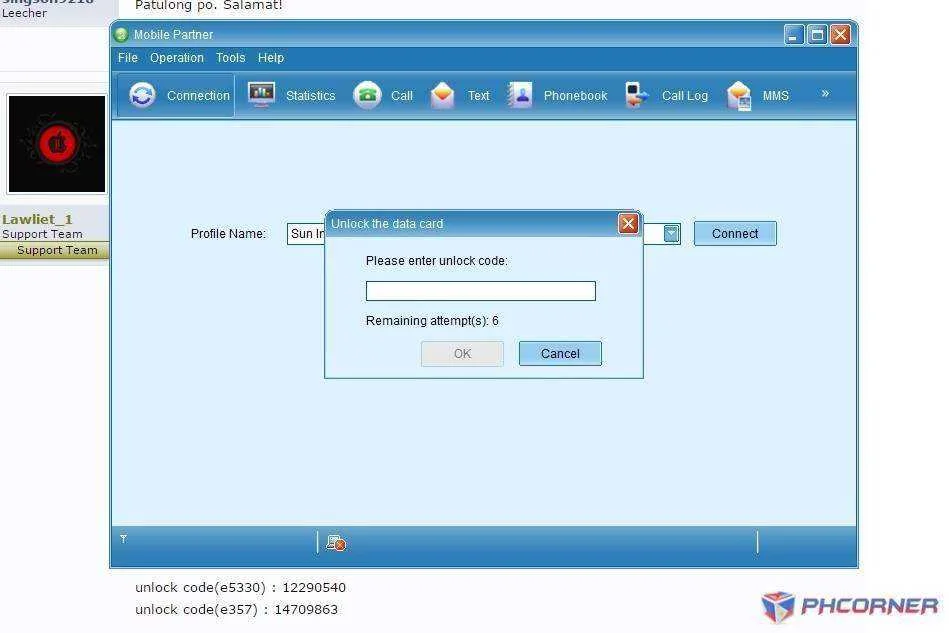Focus the unlock code input field
Screen dimensions: 949x633
(481, 291)
